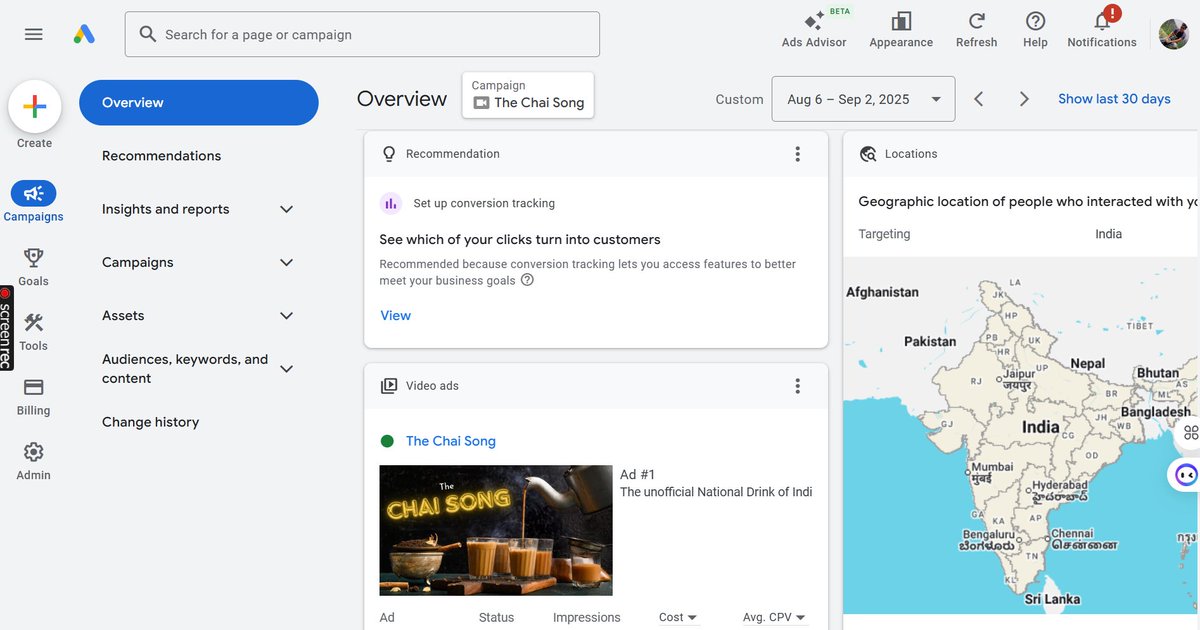Image resolution: width=1200 pixels, height=630 pixels.
Task: Open the Avg. CPV column dropdown
Action: pos(774,617)
